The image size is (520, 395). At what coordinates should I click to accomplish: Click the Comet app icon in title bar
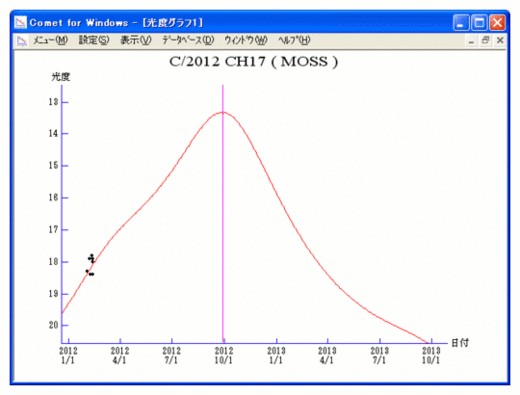20,23
